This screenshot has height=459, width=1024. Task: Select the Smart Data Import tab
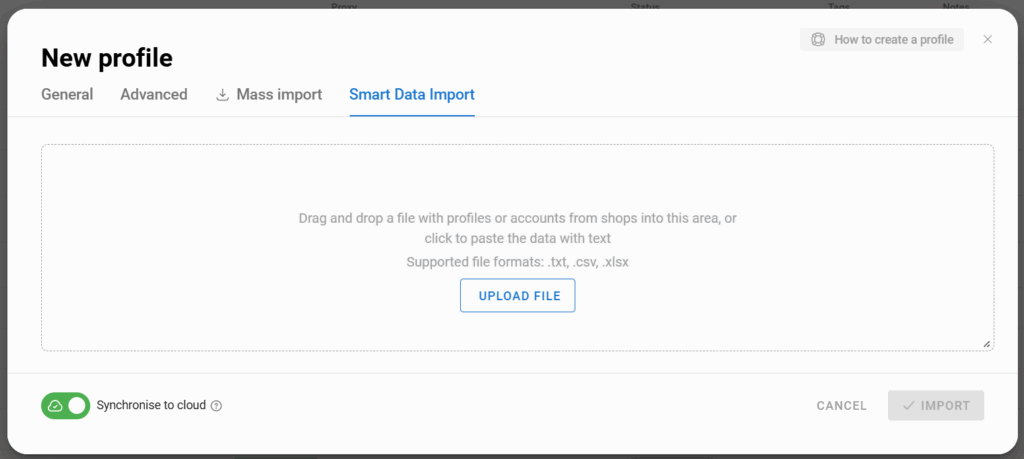(412, 95)
